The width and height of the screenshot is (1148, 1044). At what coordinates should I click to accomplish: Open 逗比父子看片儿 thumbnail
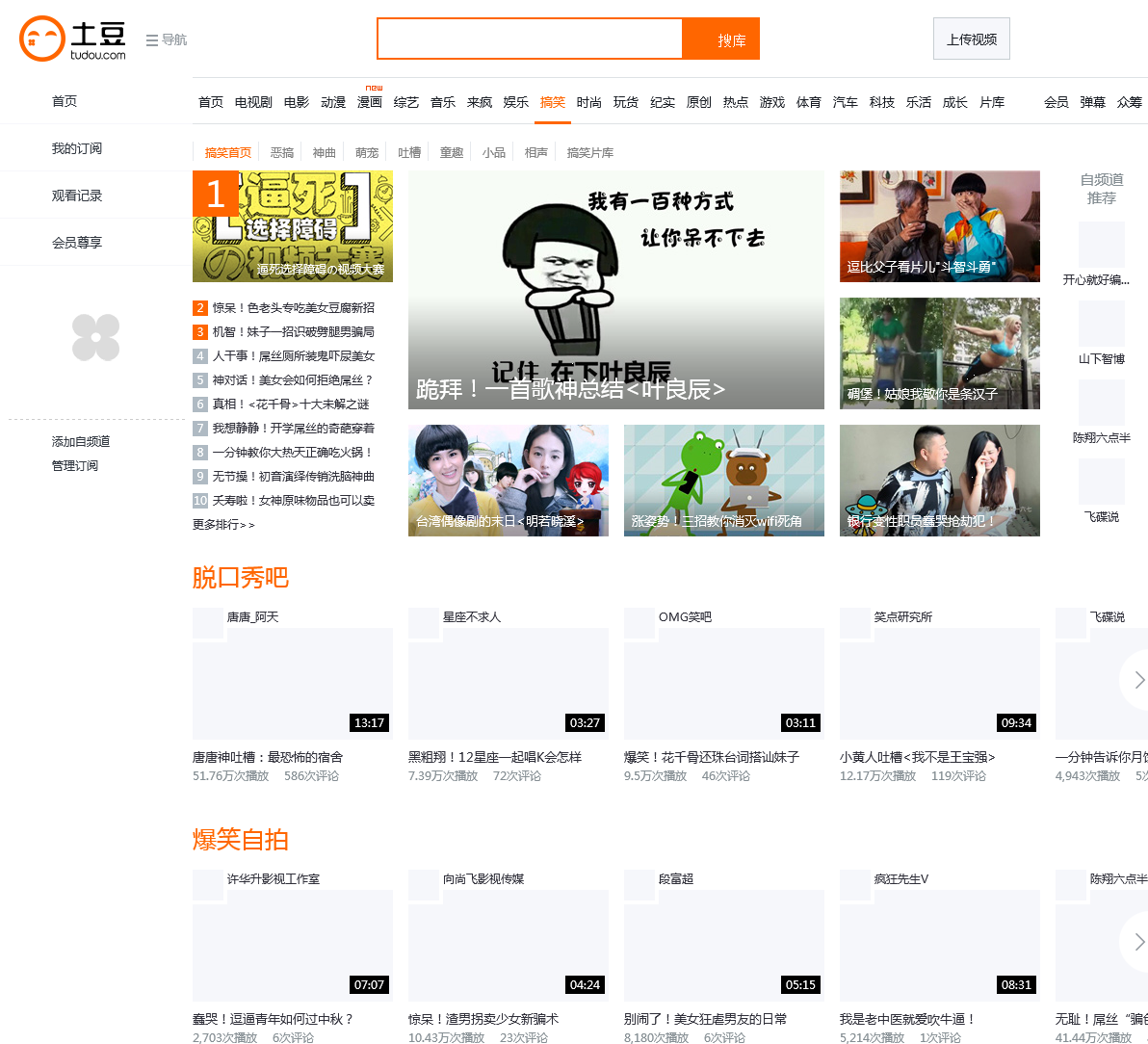click(x=939, y=226)
